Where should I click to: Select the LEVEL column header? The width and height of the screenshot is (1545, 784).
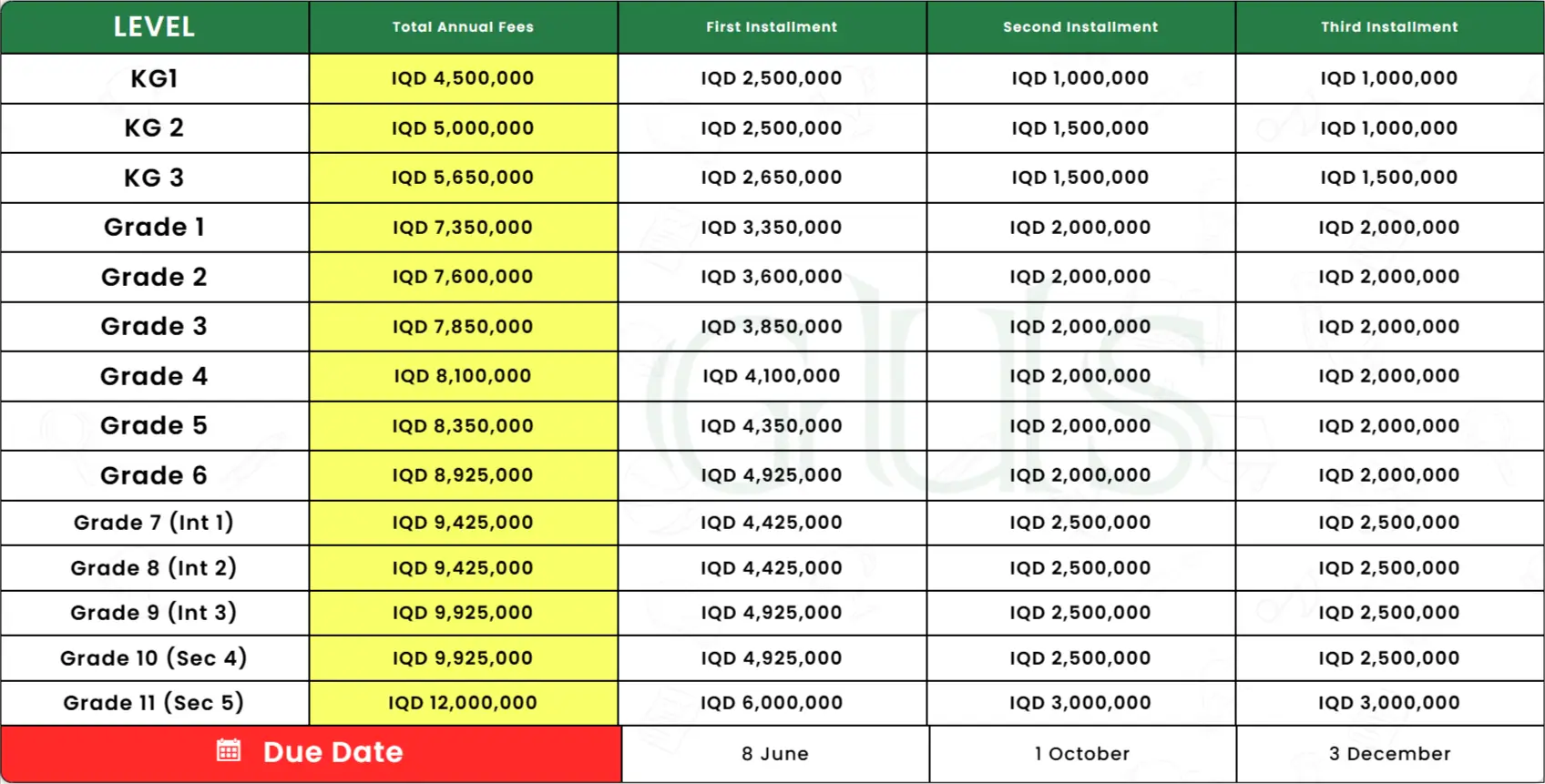pos(154,27)
